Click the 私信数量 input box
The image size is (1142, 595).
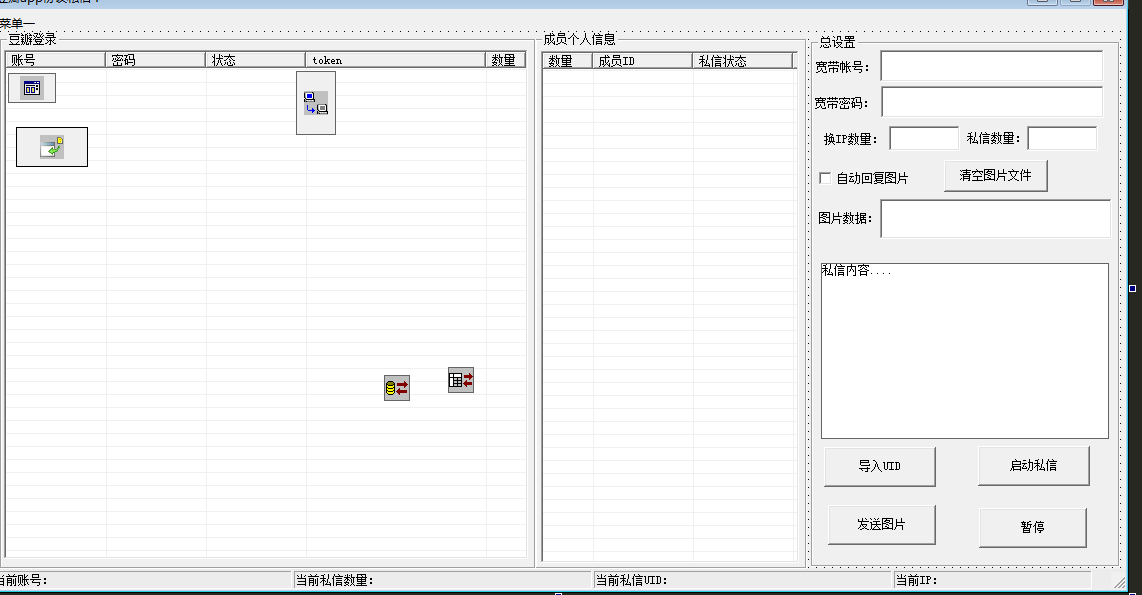pyautogui.click(x=1062, y=136)
